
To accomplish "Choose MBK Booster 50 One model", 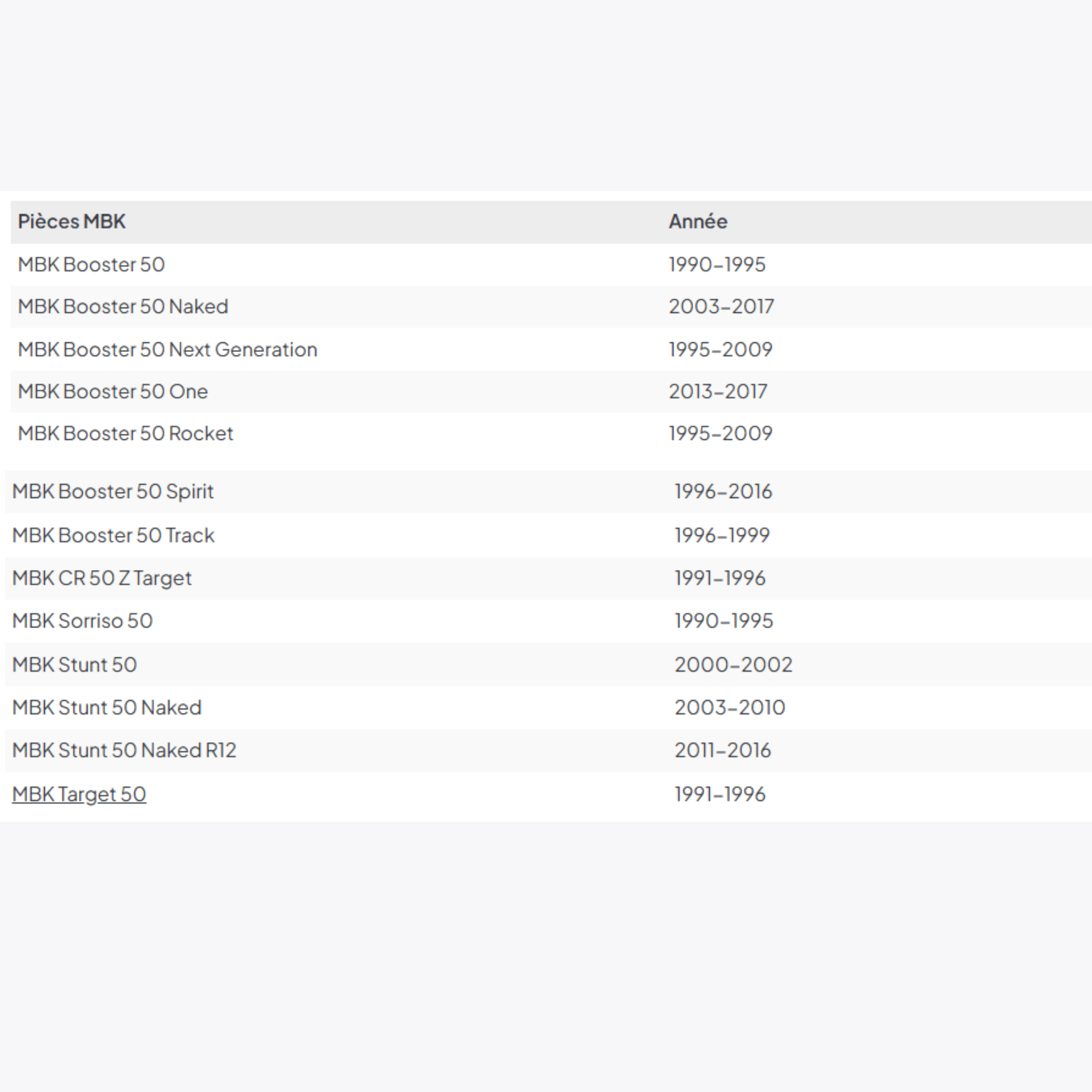I will (113, 391).
